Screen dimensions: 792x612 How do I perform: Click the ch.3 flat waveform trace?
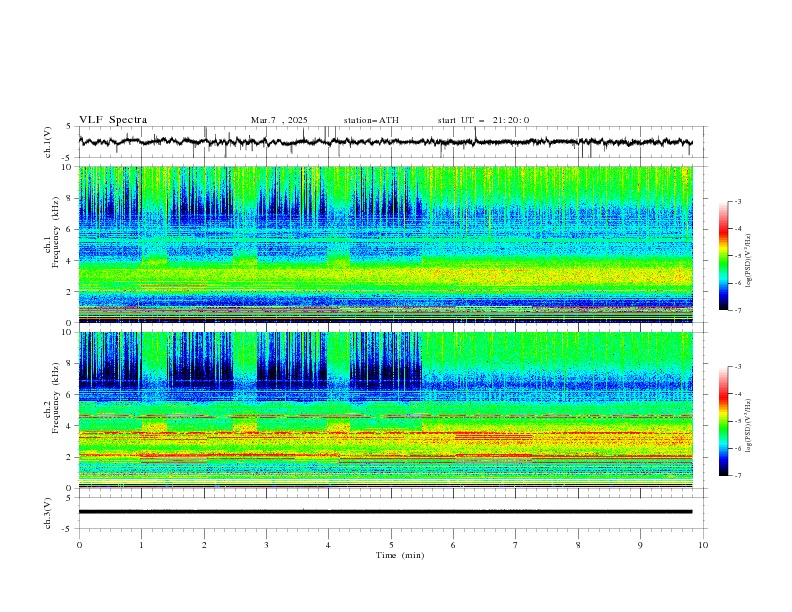(385, 512)
